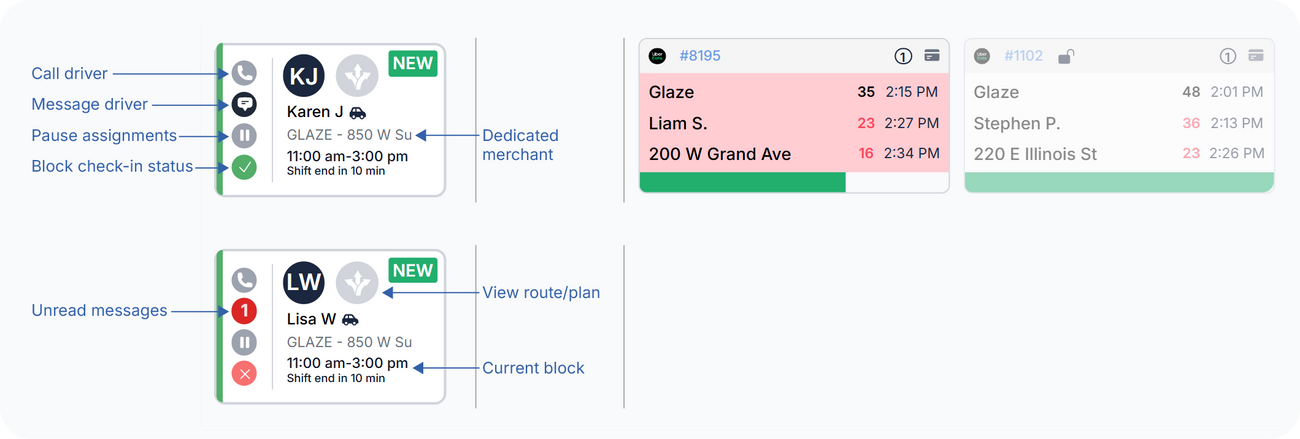Open order #8195 link
1300x439 pixels.
(x=700, y=56)
